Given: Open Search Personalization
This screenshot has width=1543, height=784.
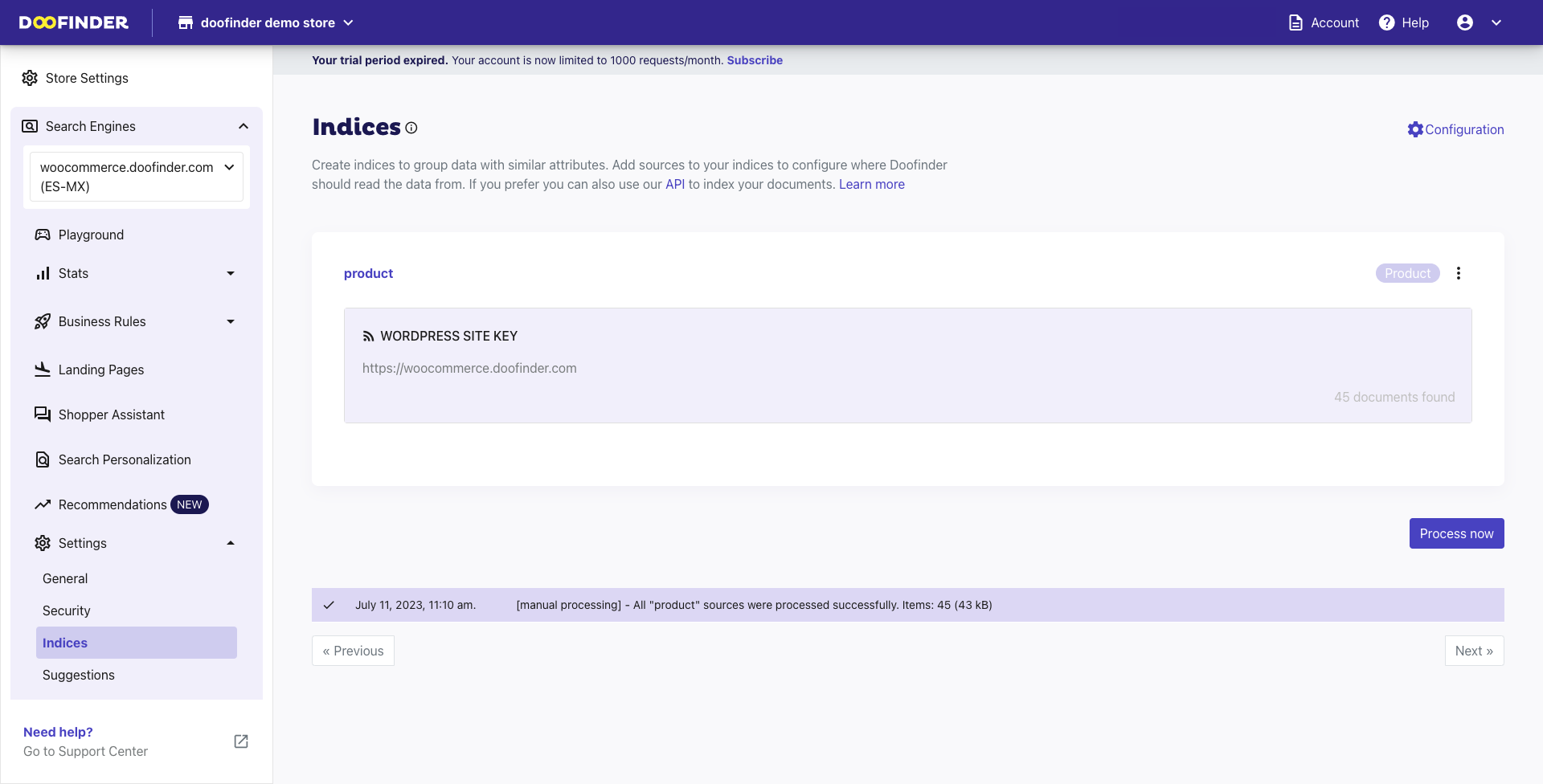Looking at the screenshot, I should [125, 459].
